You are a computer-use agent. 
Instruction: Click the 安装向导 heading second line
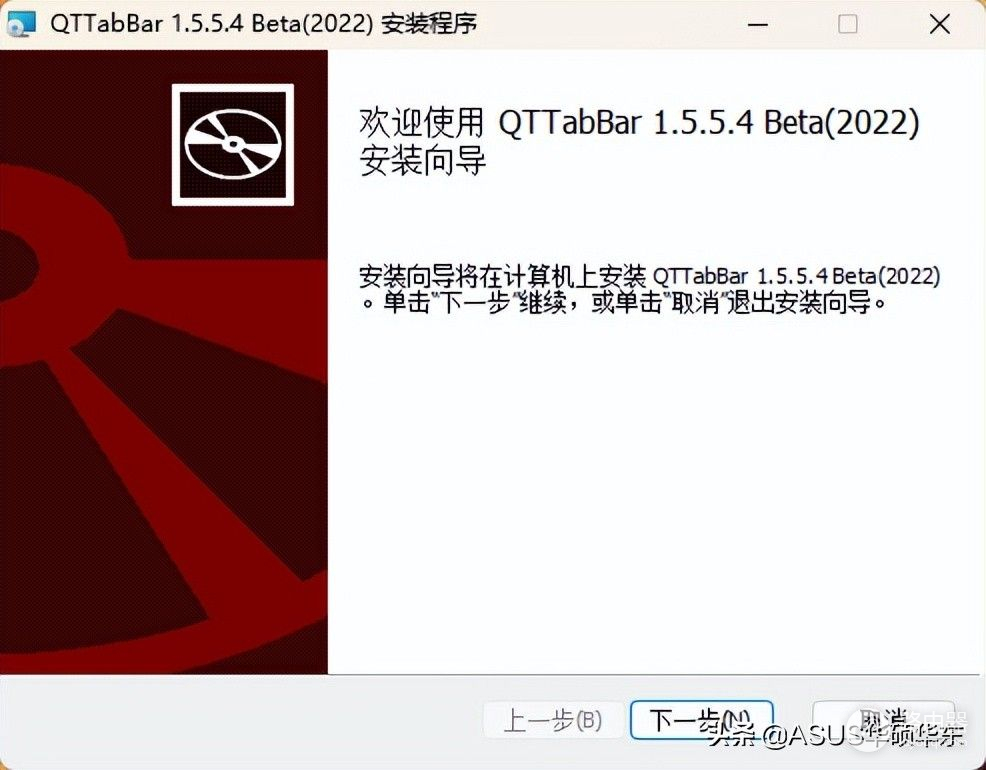coord(423,161)
